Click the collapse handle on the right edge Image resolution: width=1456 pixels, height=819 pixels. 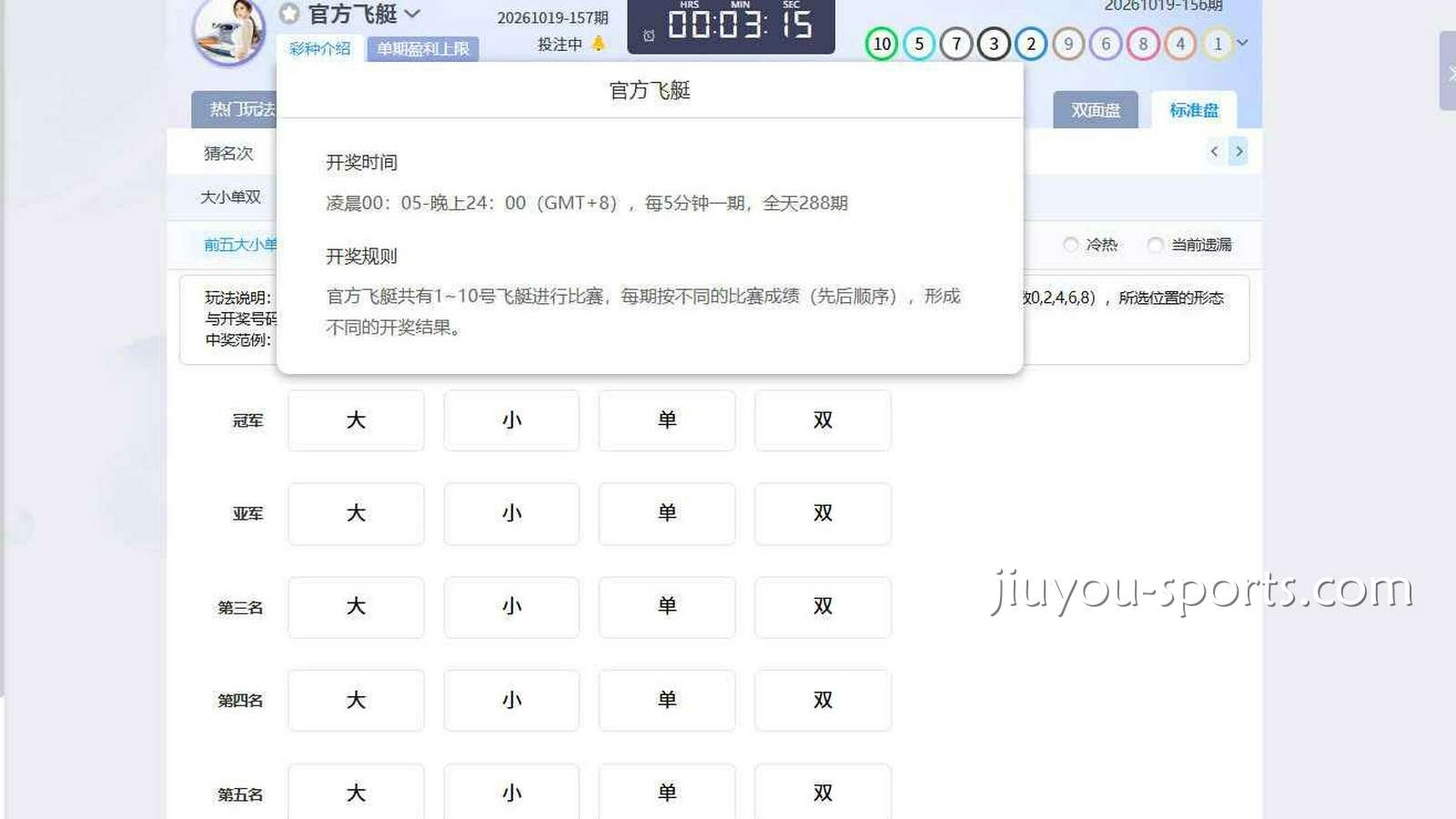click(1448, 71)
